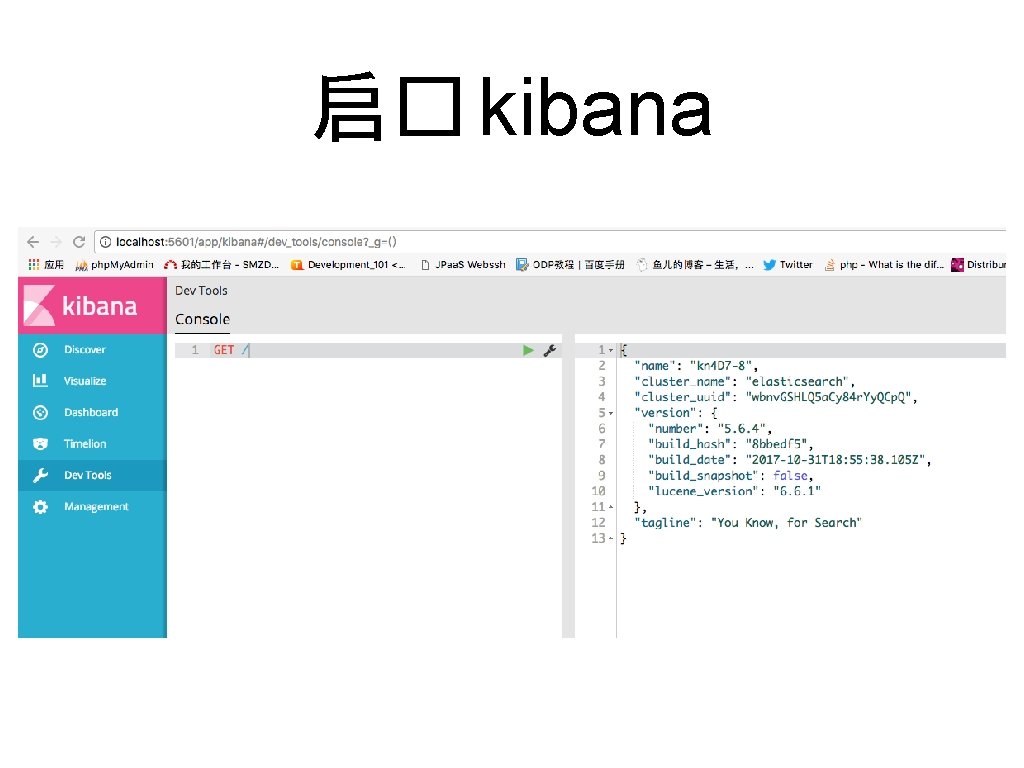
Task: Click the Discover compass icon
Action: tap(40, 350)
